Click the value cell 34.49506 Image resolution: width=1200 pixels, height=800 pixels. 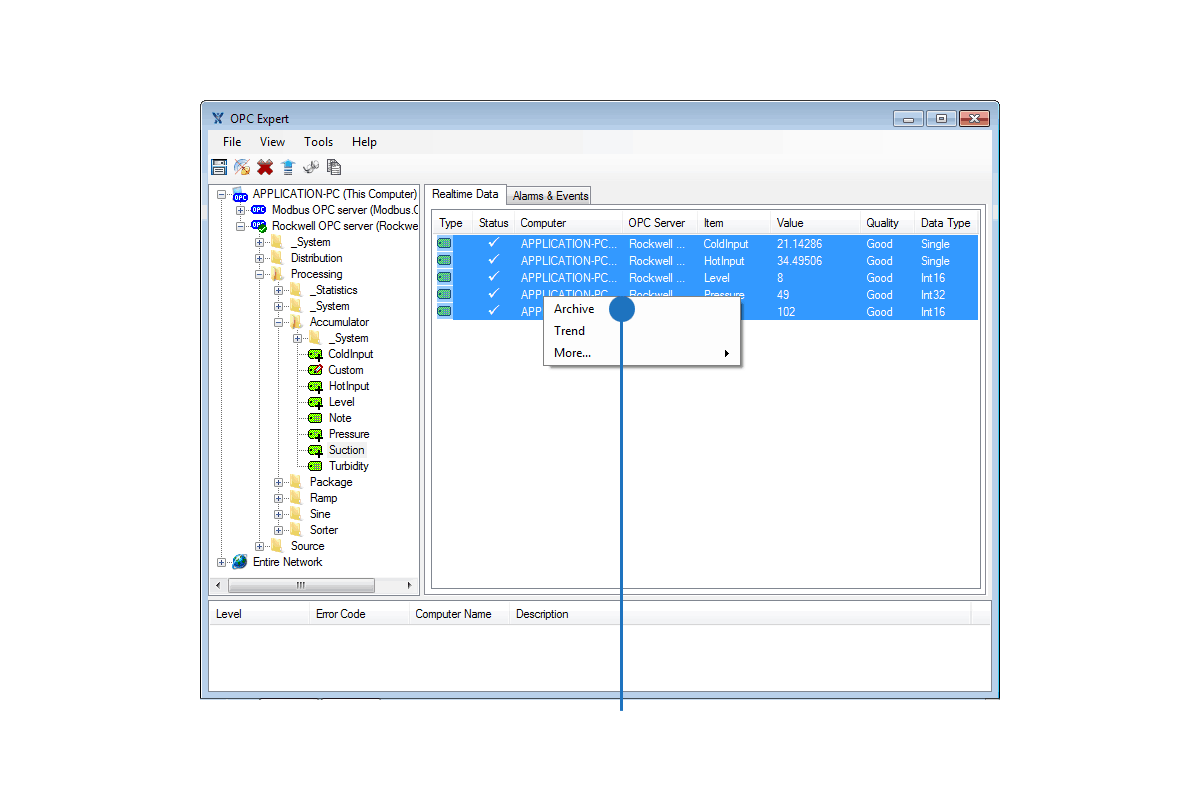(x=815, y=261)
